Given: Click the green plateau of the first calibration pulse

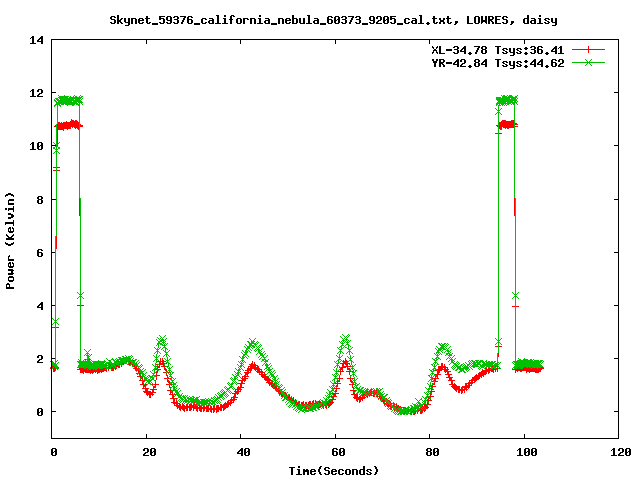Looking at the screenshot, I should pyautogui.click(x=69, y=100).
